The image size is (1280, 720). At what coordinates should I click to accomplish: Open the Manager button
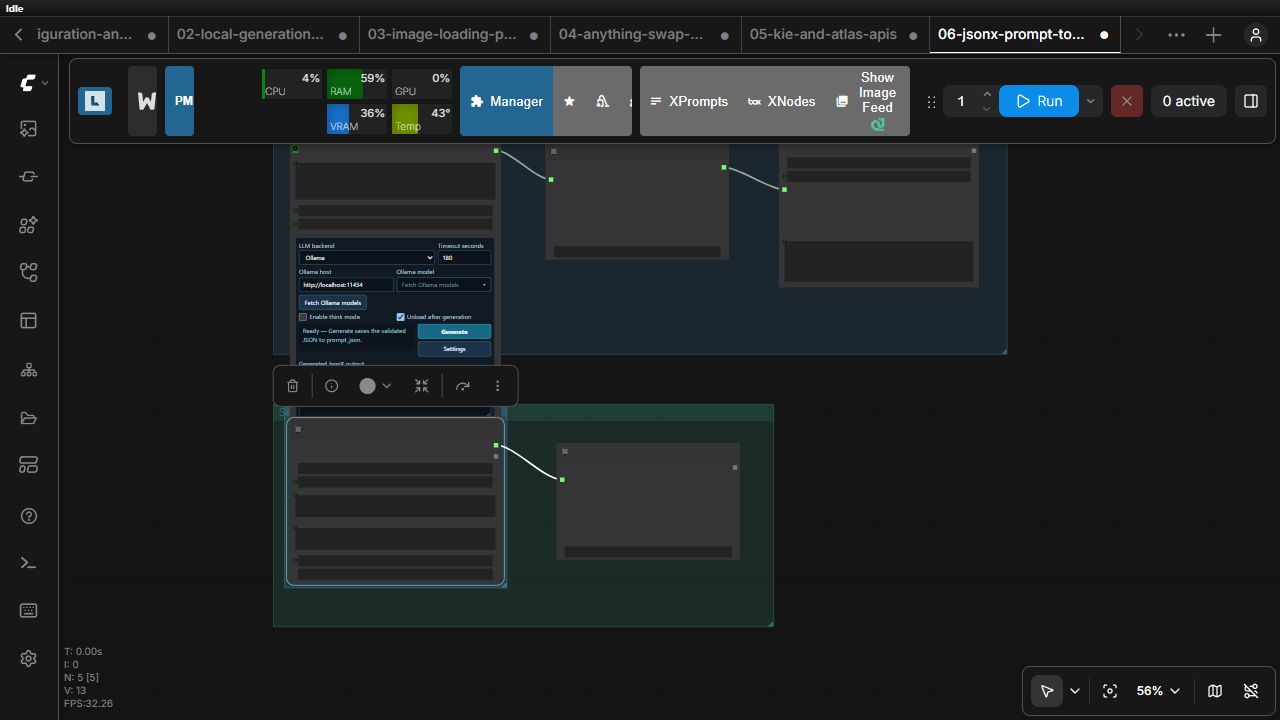507,101
